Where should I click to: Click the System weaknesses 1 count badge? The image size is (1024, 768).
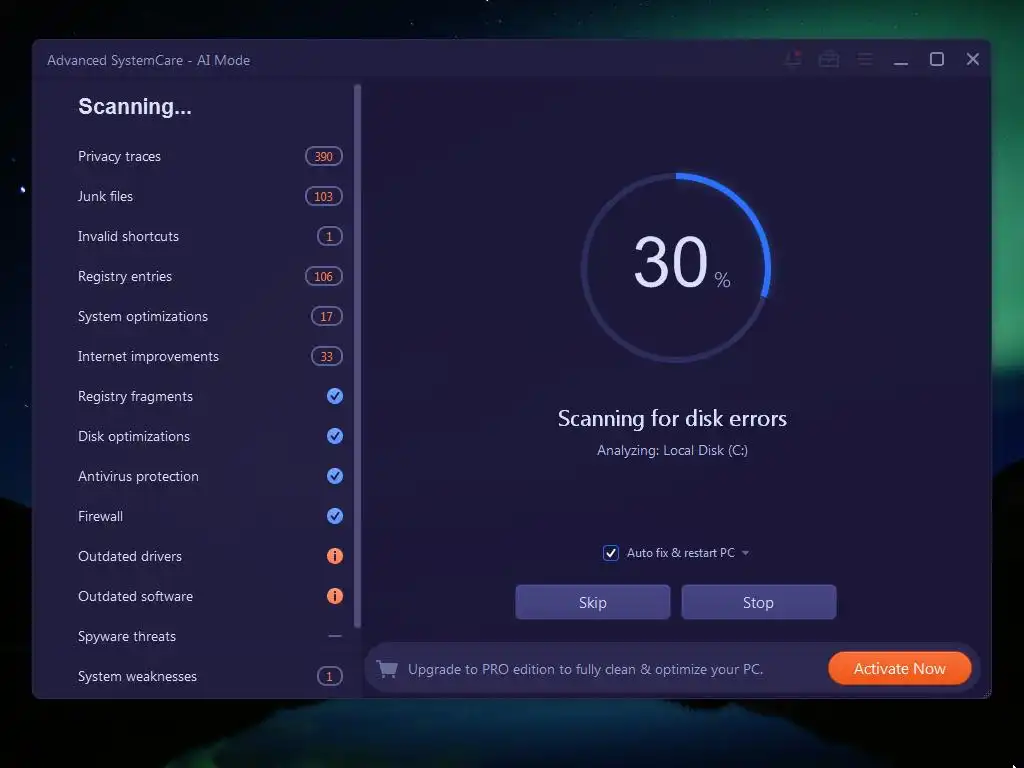[330, 676]
